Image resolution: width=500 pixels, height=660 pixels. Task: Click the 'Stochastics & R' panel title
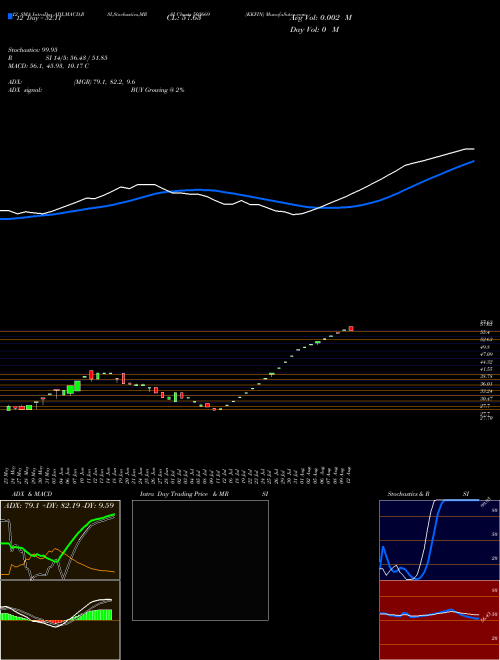[x=409, y=494]
